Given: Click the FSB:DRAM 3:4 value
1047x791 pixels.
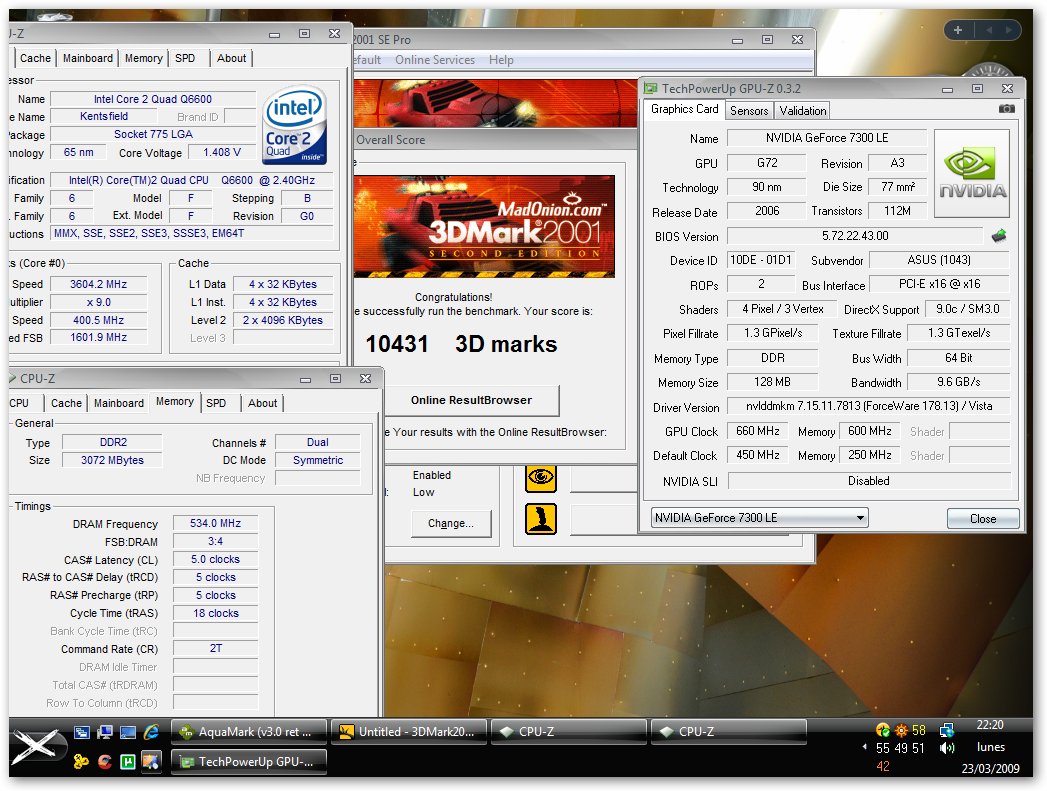Looking at the screenshot, I should click(215, 541).
